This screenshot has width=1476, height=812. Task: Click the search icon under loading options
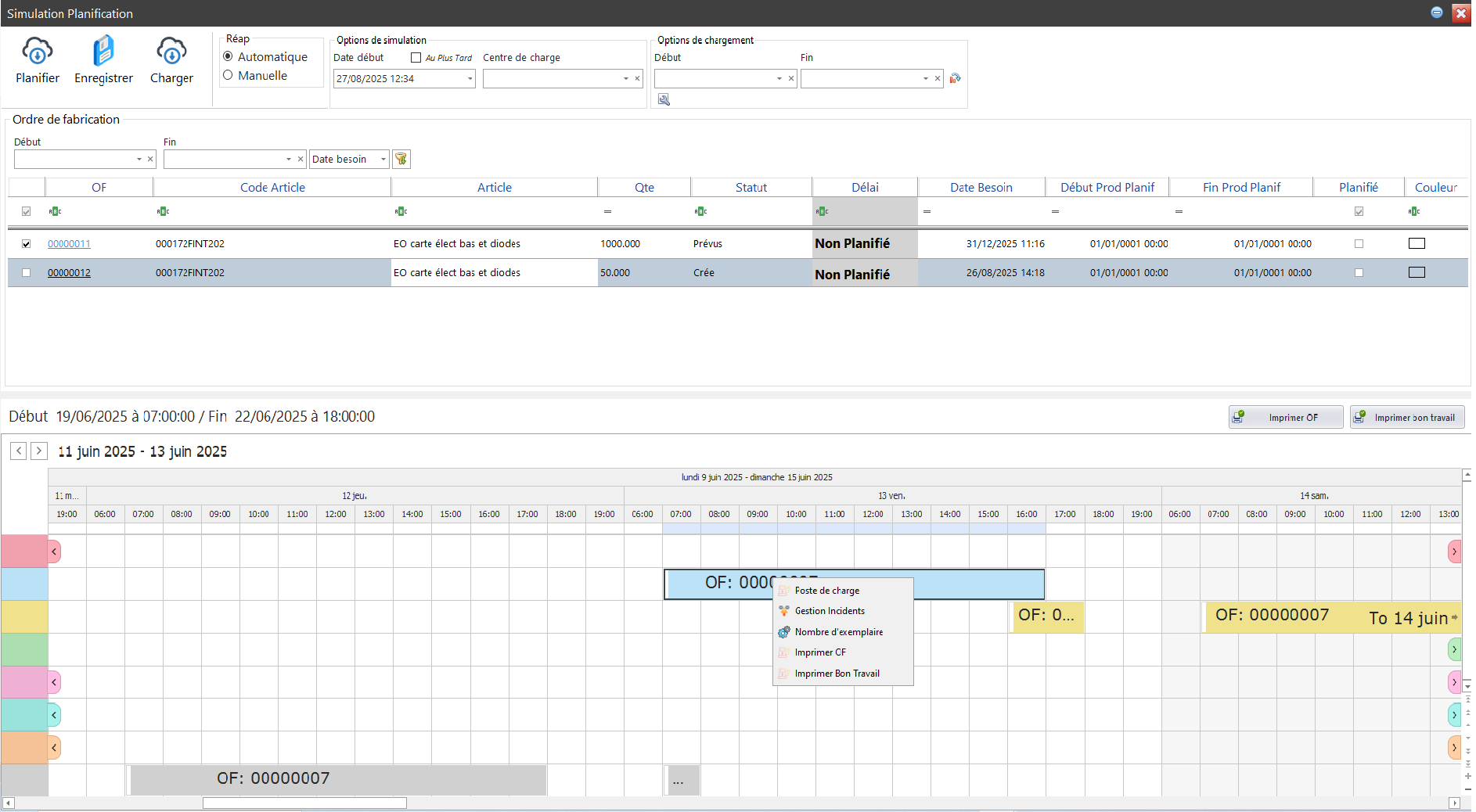(x=664, y=100)
